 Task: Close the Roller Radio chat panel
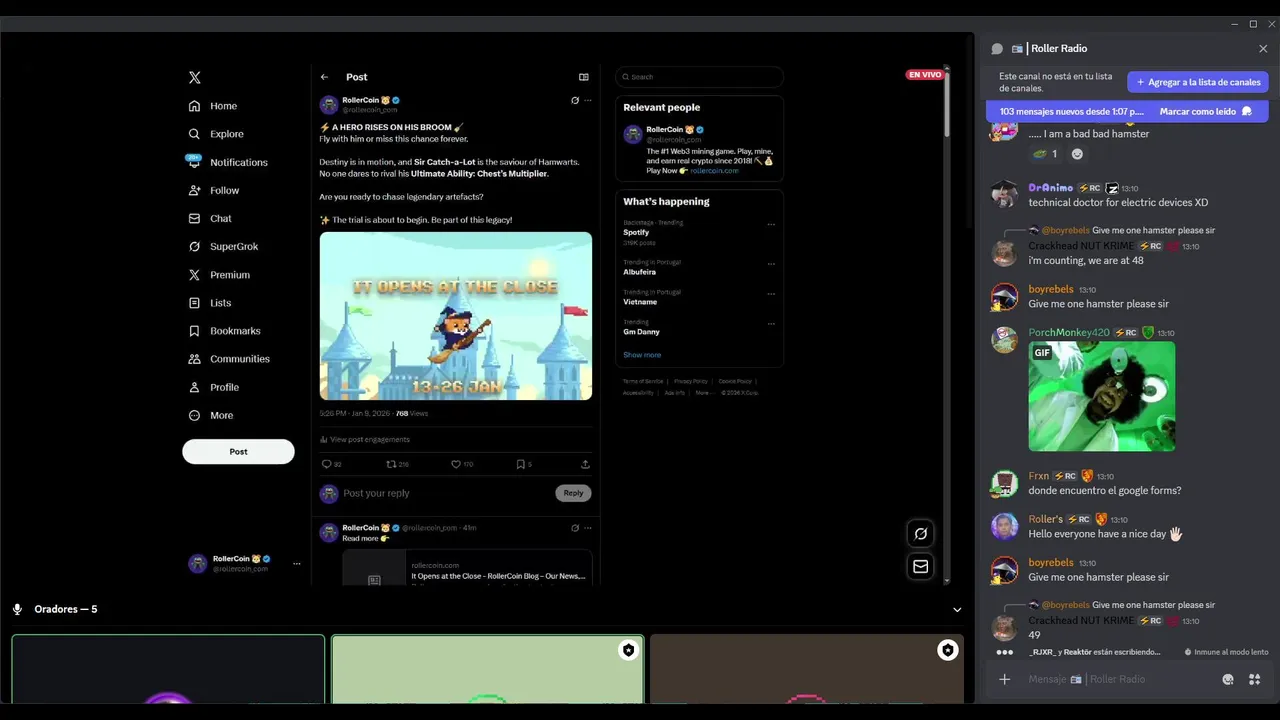click(1263, 49)
